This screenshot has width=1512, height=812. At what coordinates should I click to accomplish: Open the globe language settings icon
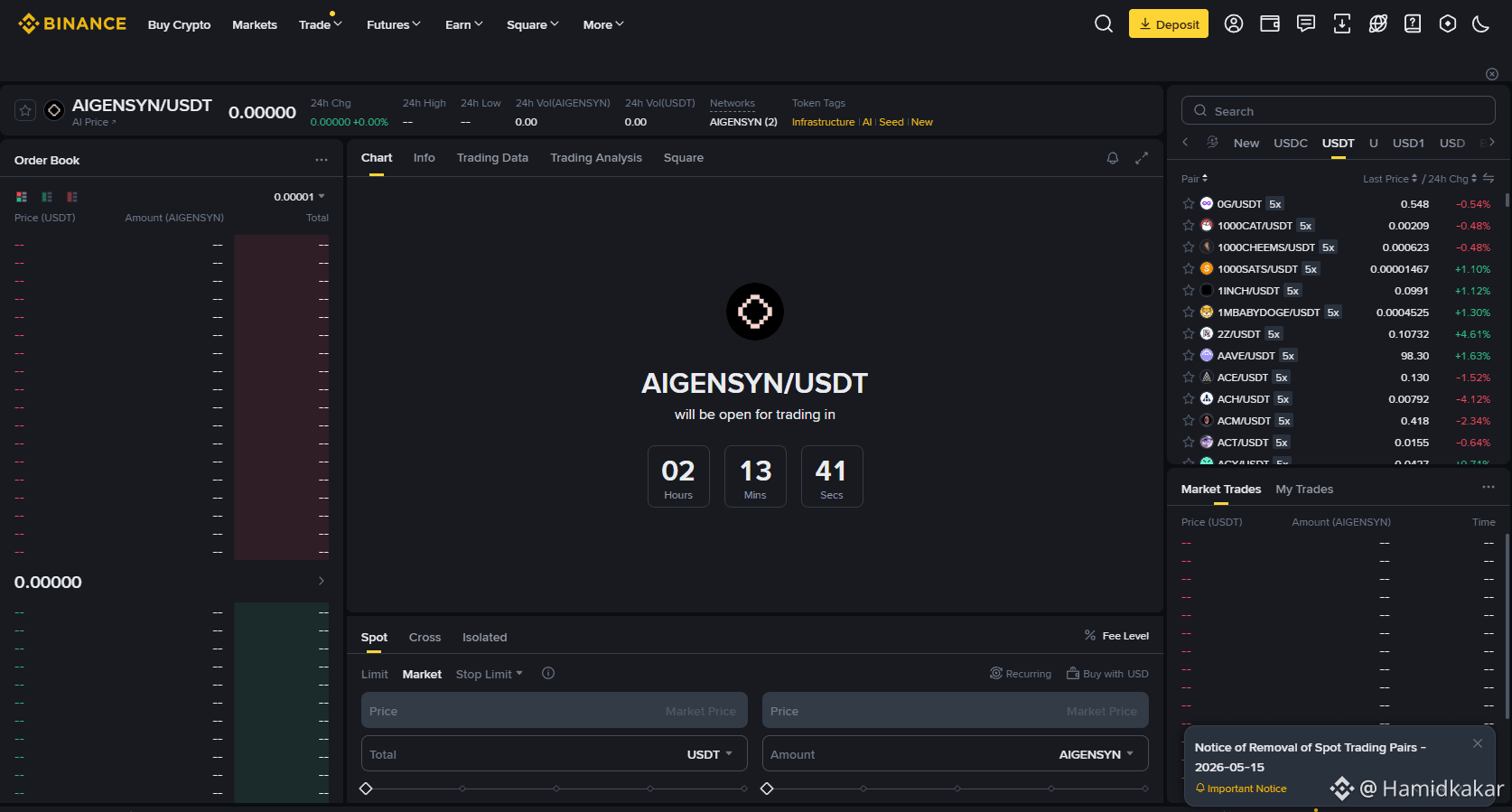coord(1377,23)
